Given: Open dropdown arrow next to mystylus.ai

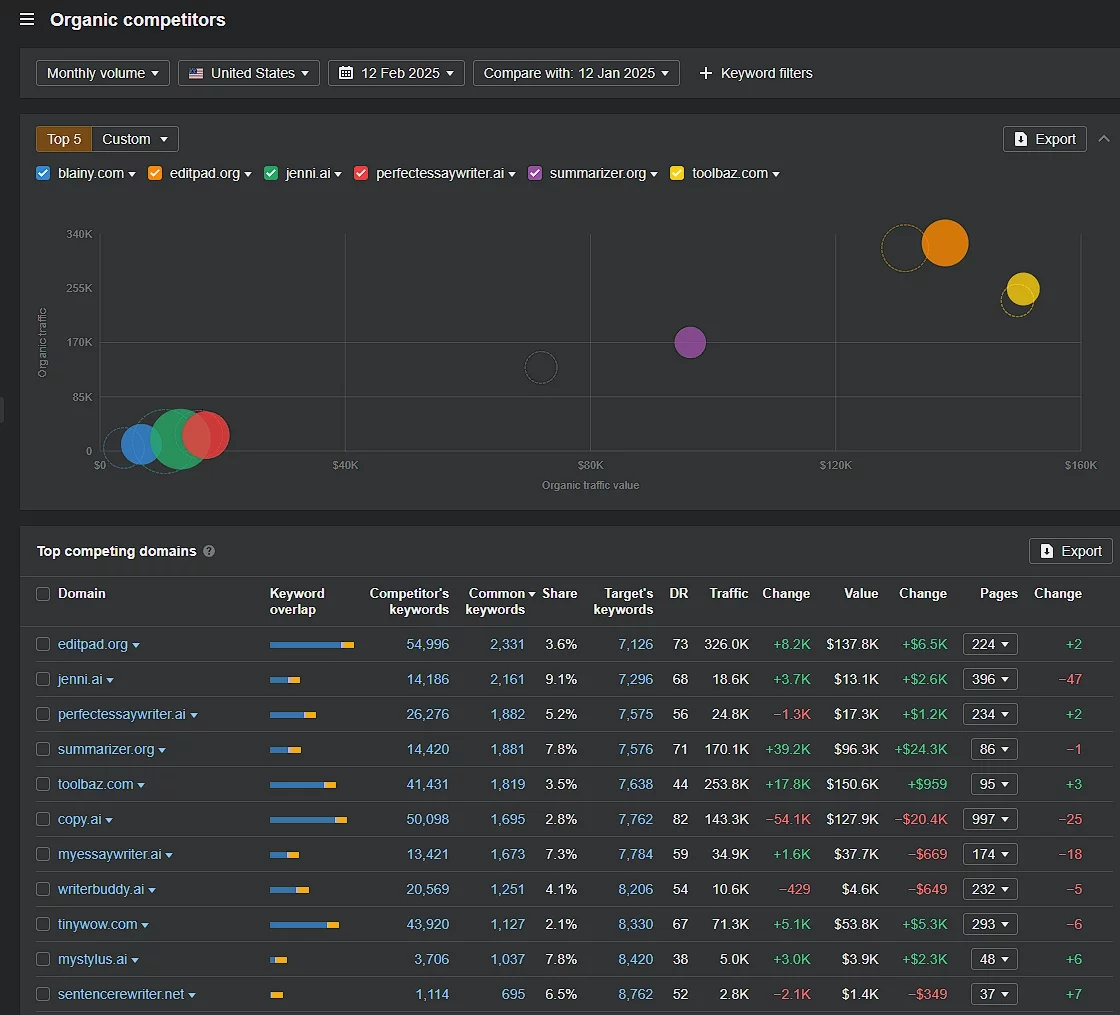Looking at the screenshot, I should [x=135, y=960].
